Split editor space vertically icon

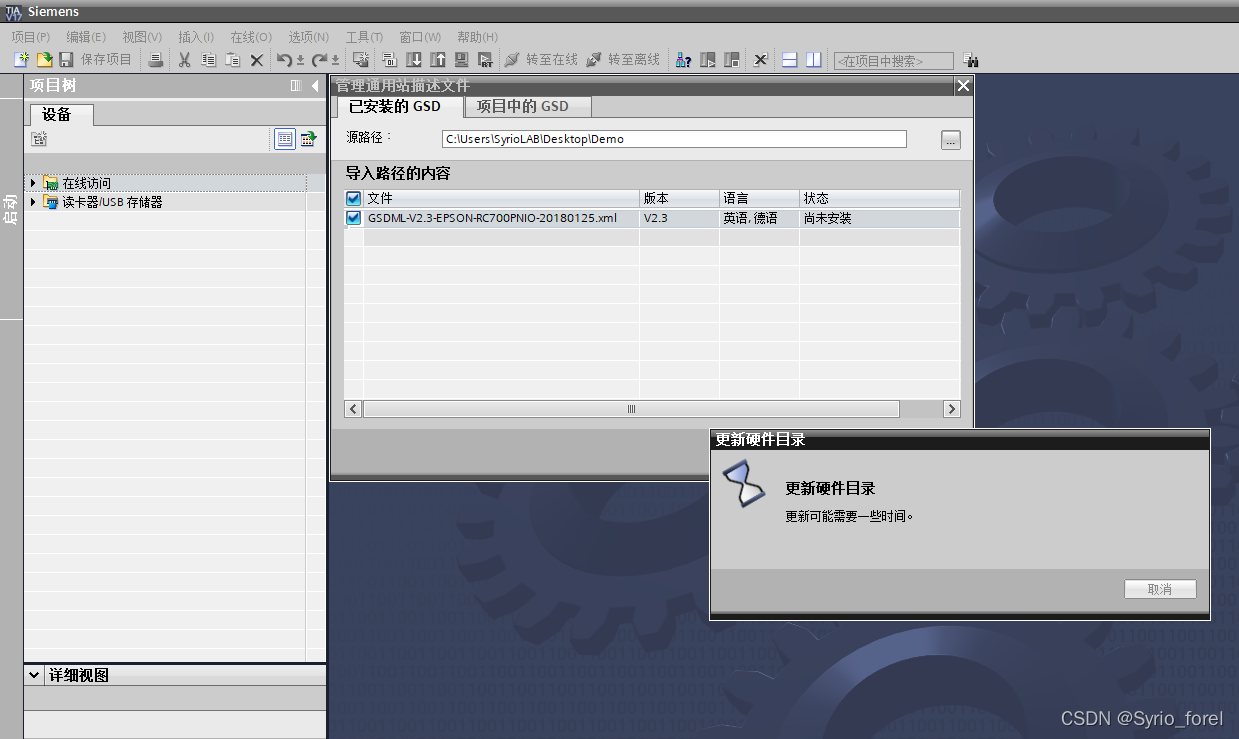814,60
